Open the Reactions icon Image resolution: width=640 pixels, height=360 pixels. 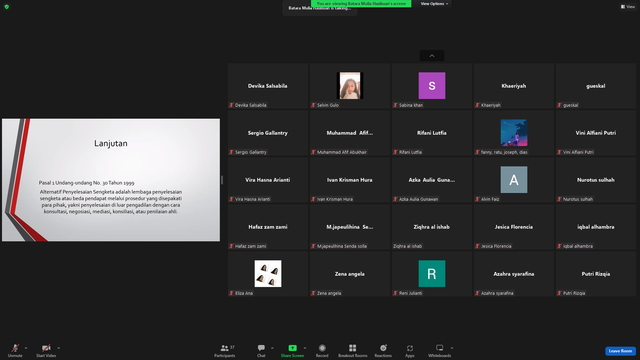tap(383, 348)
